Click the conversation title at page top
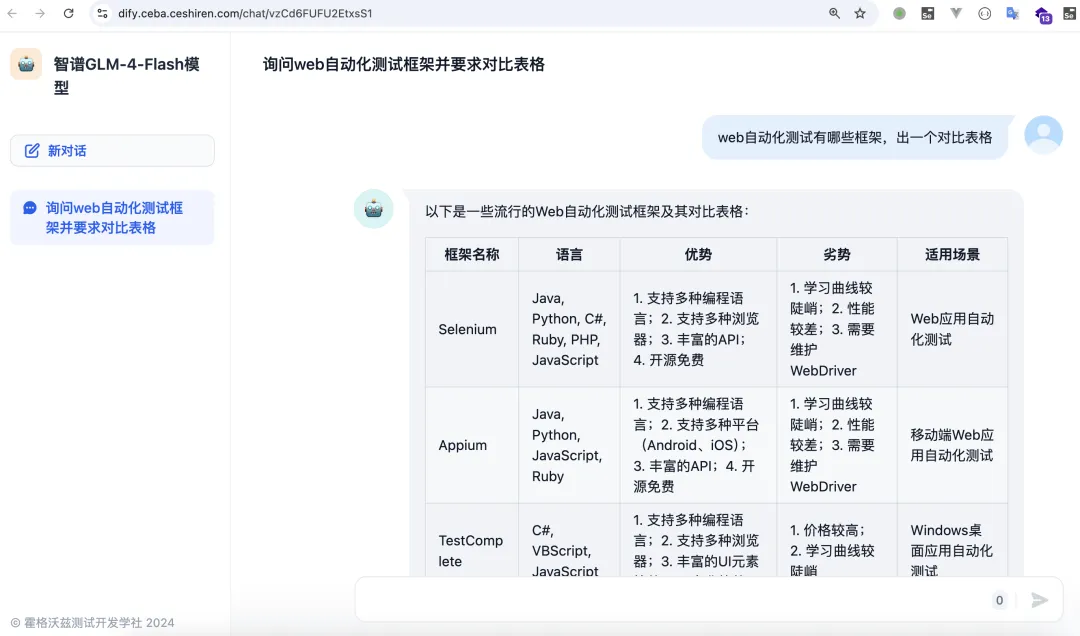1080x636 pixels. (404, 64)
